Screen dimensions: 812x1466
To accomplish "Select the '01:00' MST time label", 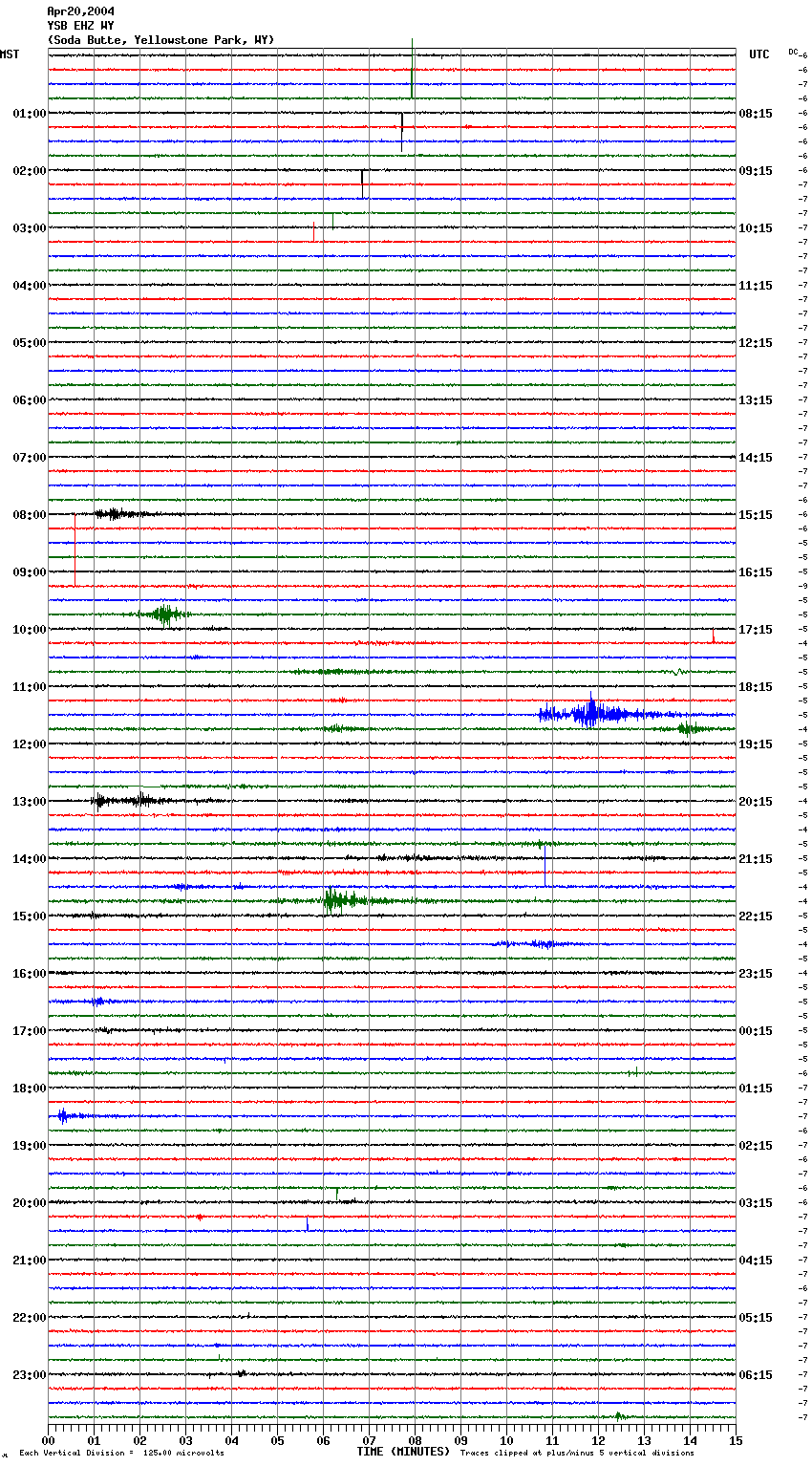I will tap(30, 114).
